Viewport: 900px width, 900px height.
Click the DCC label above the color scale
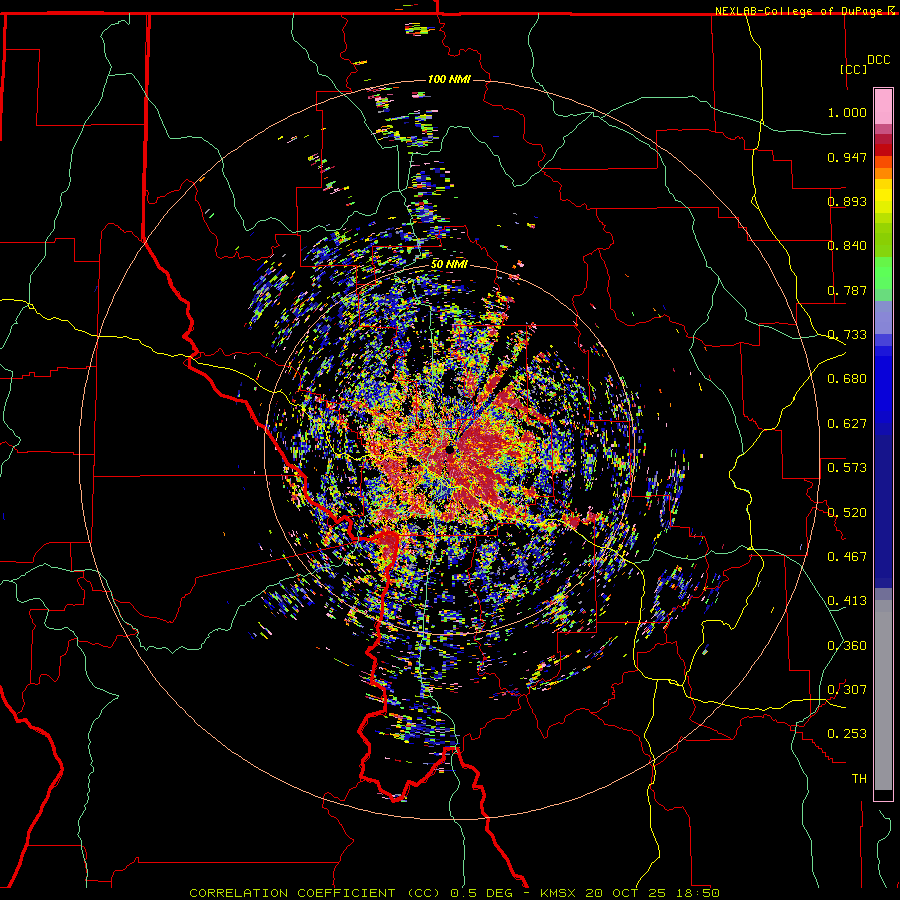coord(878,60)
